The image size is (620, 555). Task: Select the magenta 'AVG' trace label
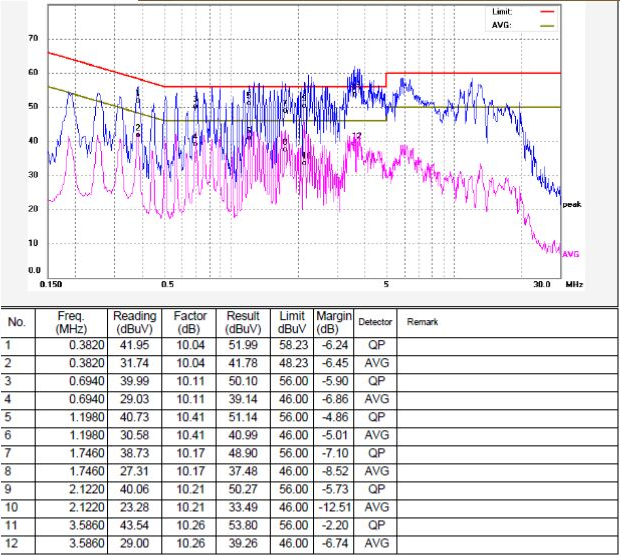[571, 254]
